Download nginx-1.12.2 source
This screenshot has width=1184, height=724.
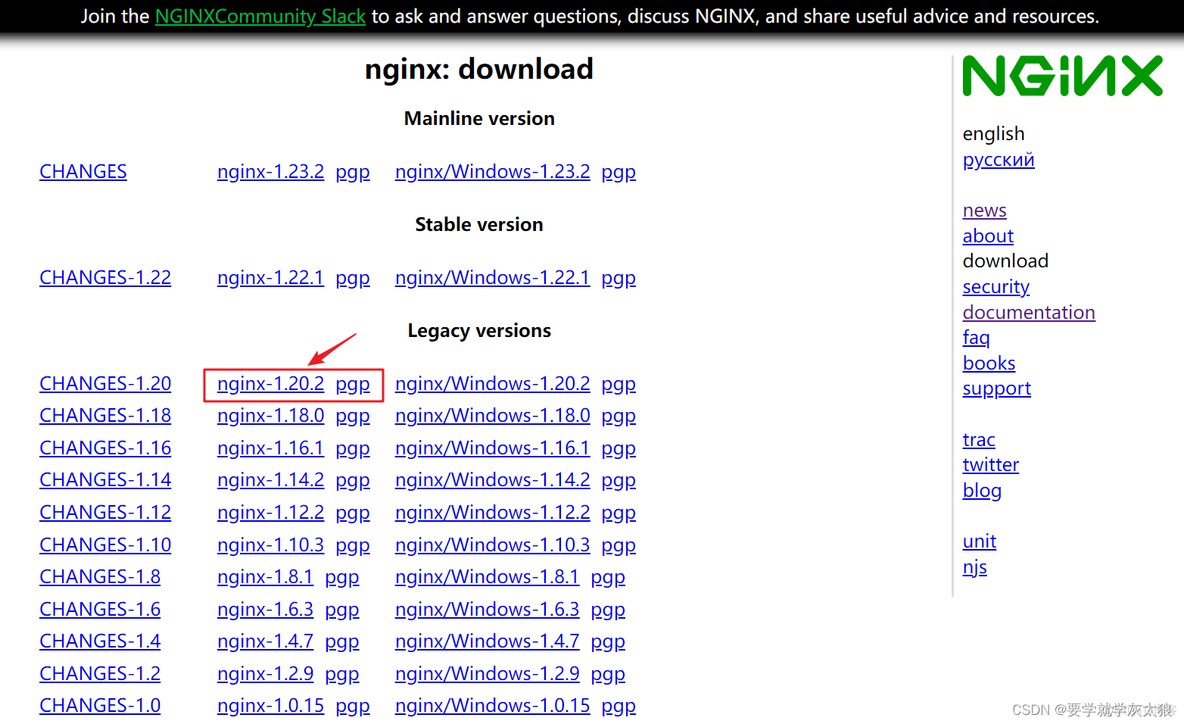click(x=270, y=512)
